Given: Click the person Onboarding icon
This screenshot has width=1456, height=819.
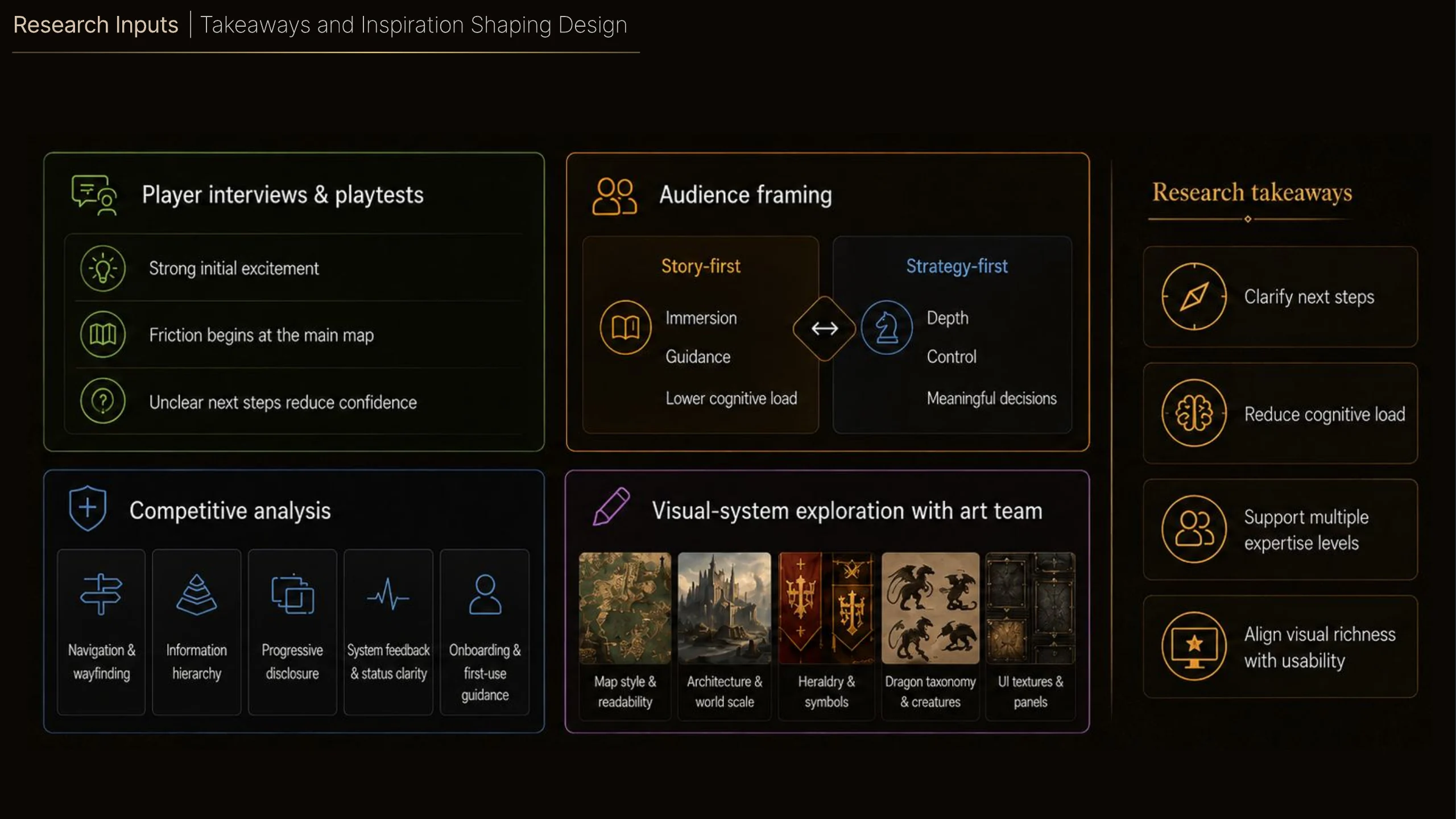Looking at the screenshot, I should (485, 594).
